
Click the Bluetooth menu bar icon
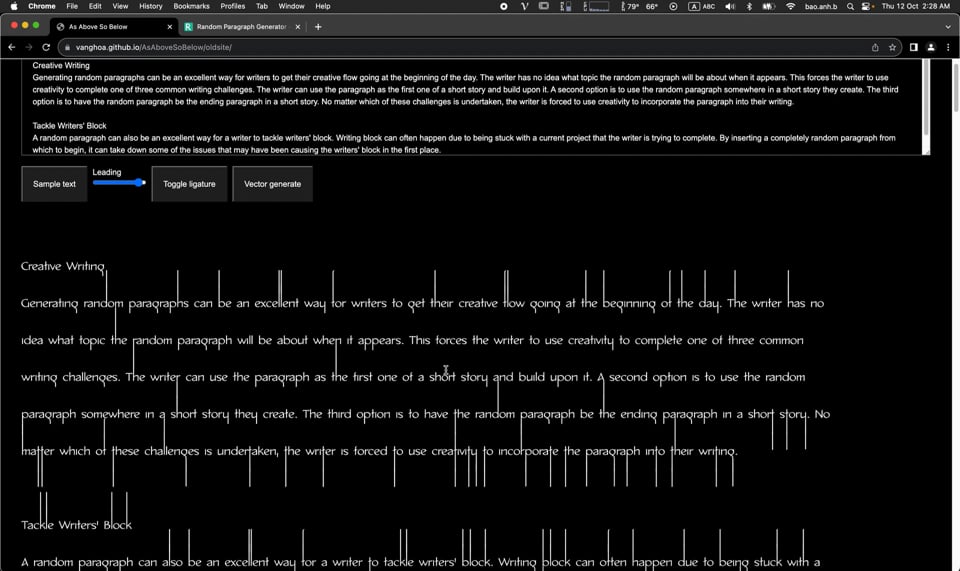click(749, 6)
